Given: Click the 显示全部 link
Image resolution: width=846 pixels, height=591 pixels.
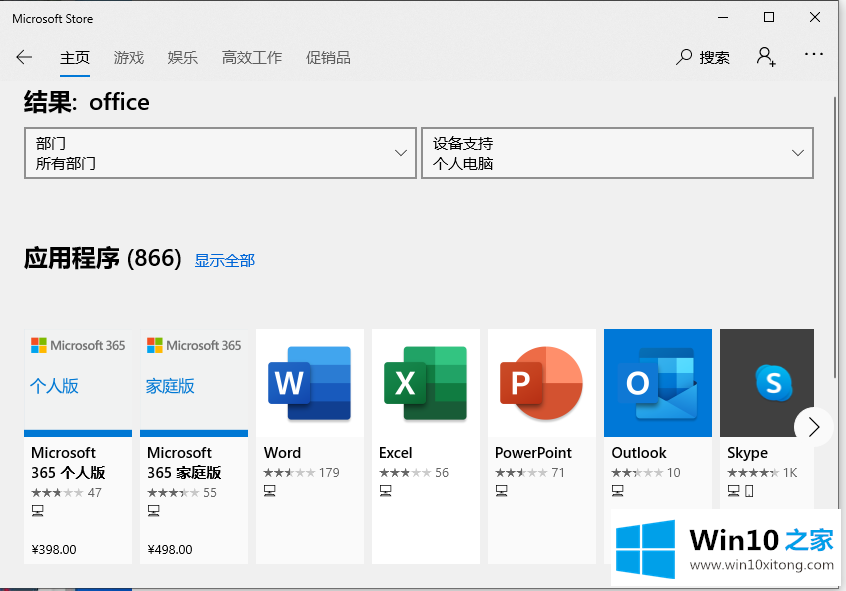Looking at the screenshot, I should tap(224, 261).
